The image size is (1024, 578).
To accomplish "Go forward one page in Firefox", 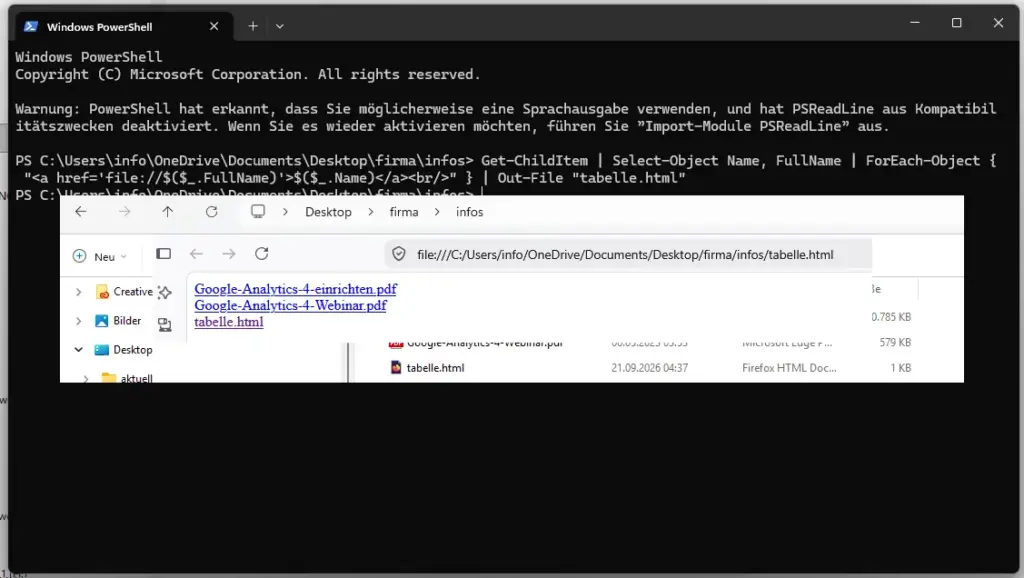I will click(229, 254).
